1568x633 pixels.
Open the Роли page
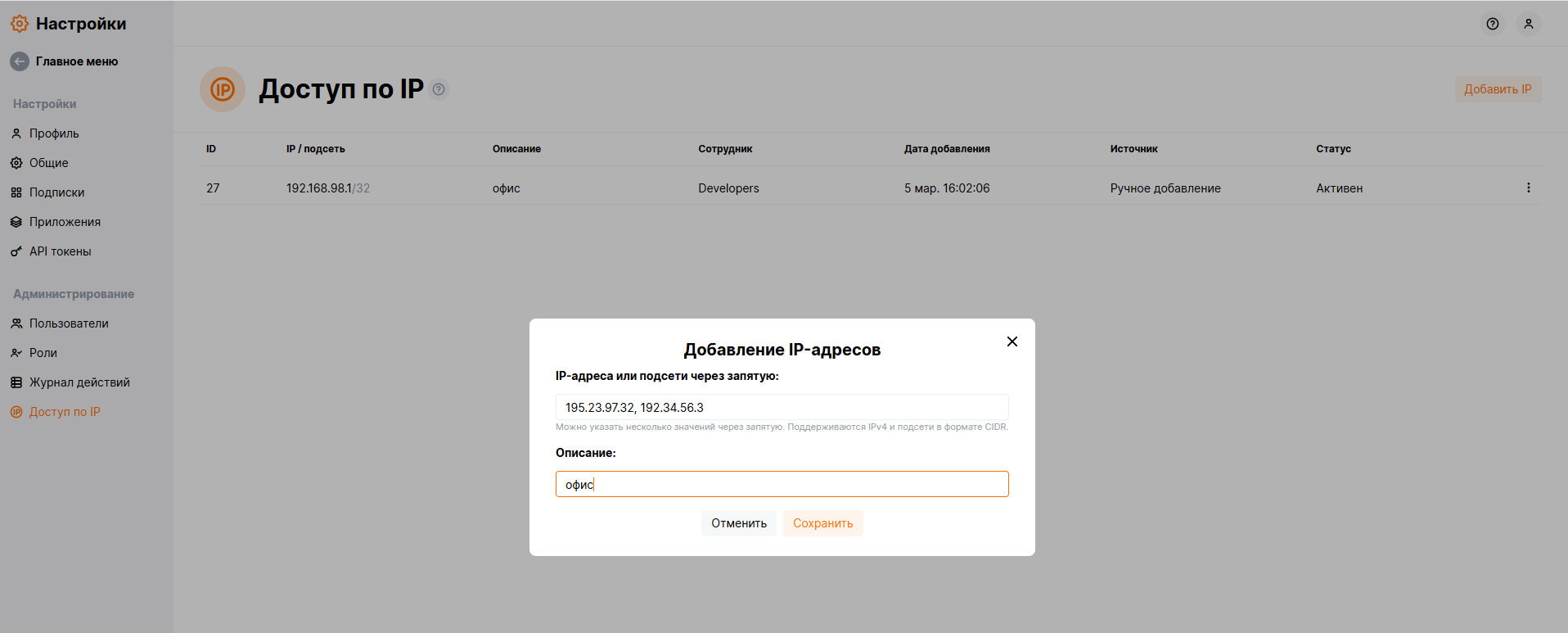(x=43, y=353)
